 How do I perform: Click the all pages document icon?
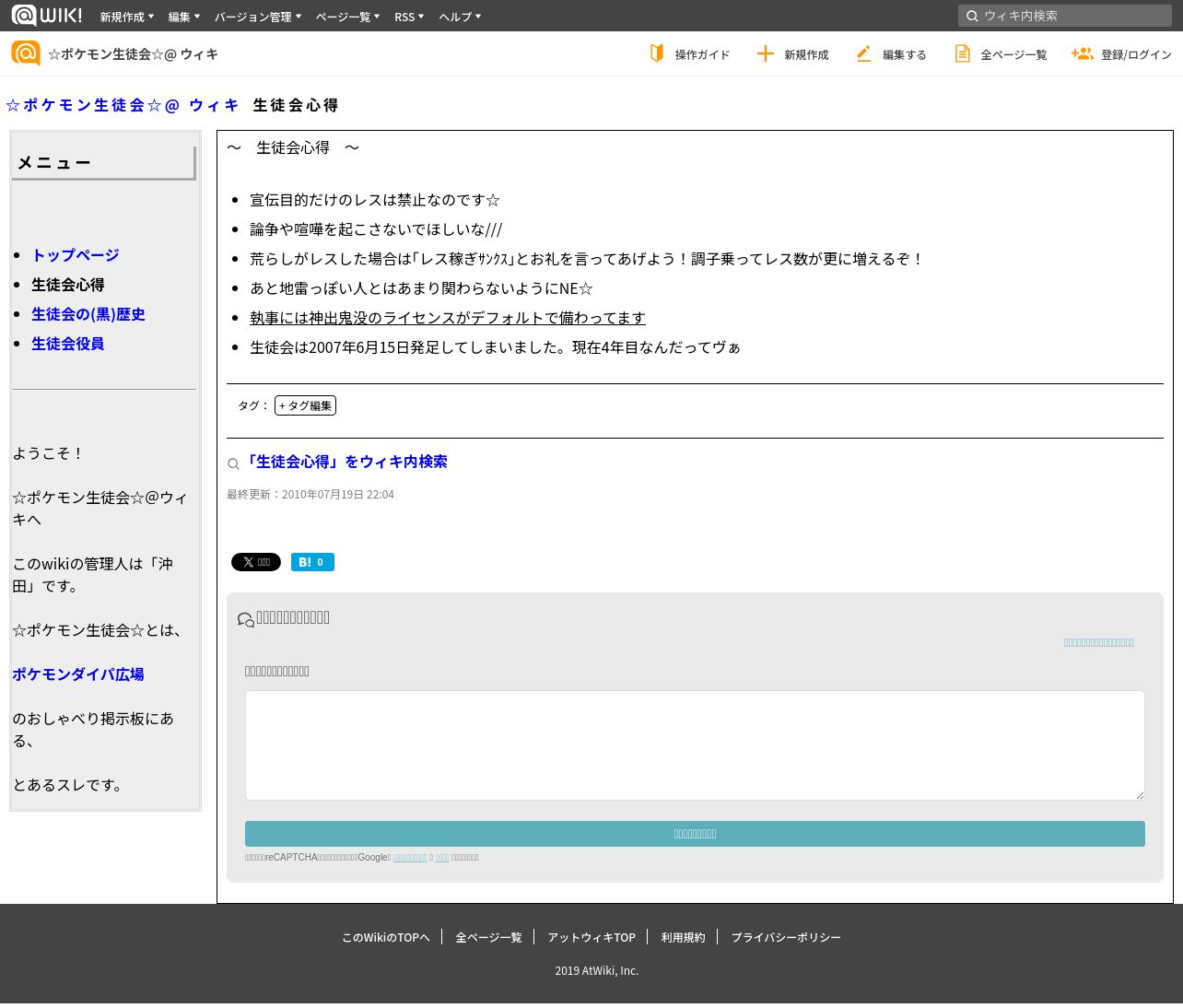tap(962, 53)
